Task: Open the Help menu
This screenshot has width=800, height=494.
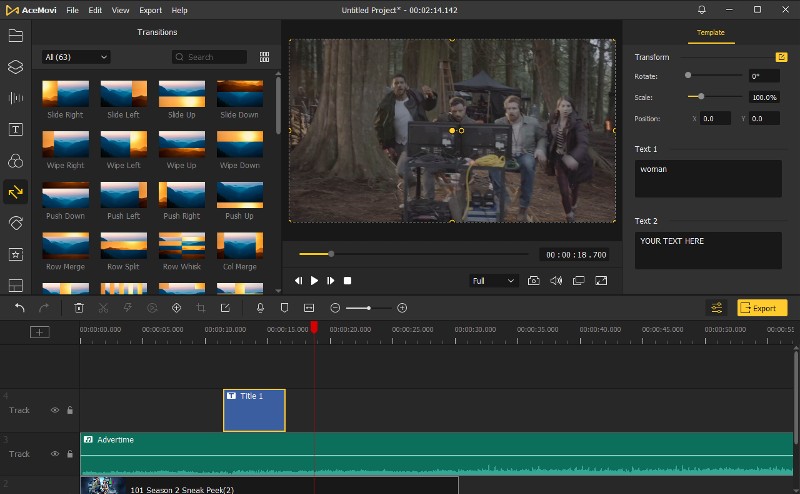Action: click(x=180, y=10)
